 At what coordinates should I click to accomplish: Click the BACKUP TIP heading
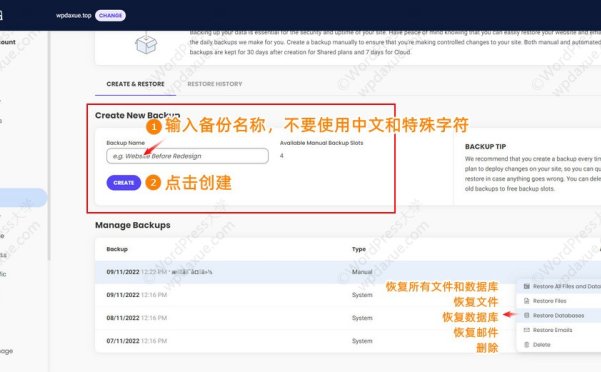(x=485, y=147)
